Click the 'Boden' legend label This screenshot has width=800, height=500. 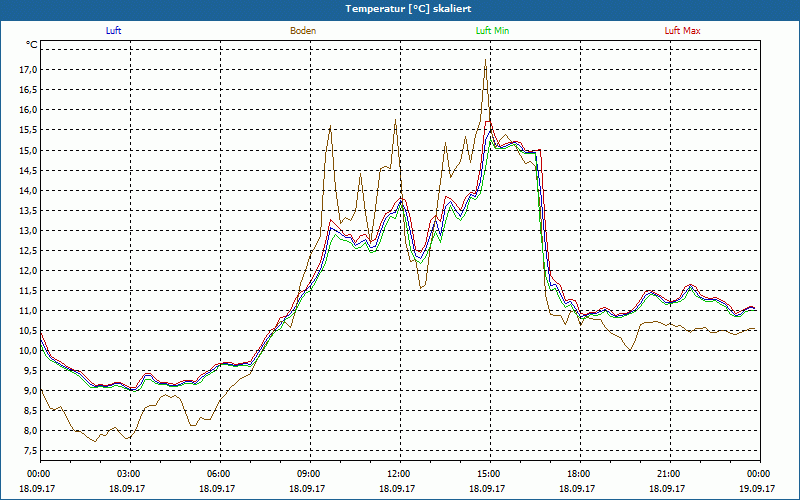coord(303,31)
